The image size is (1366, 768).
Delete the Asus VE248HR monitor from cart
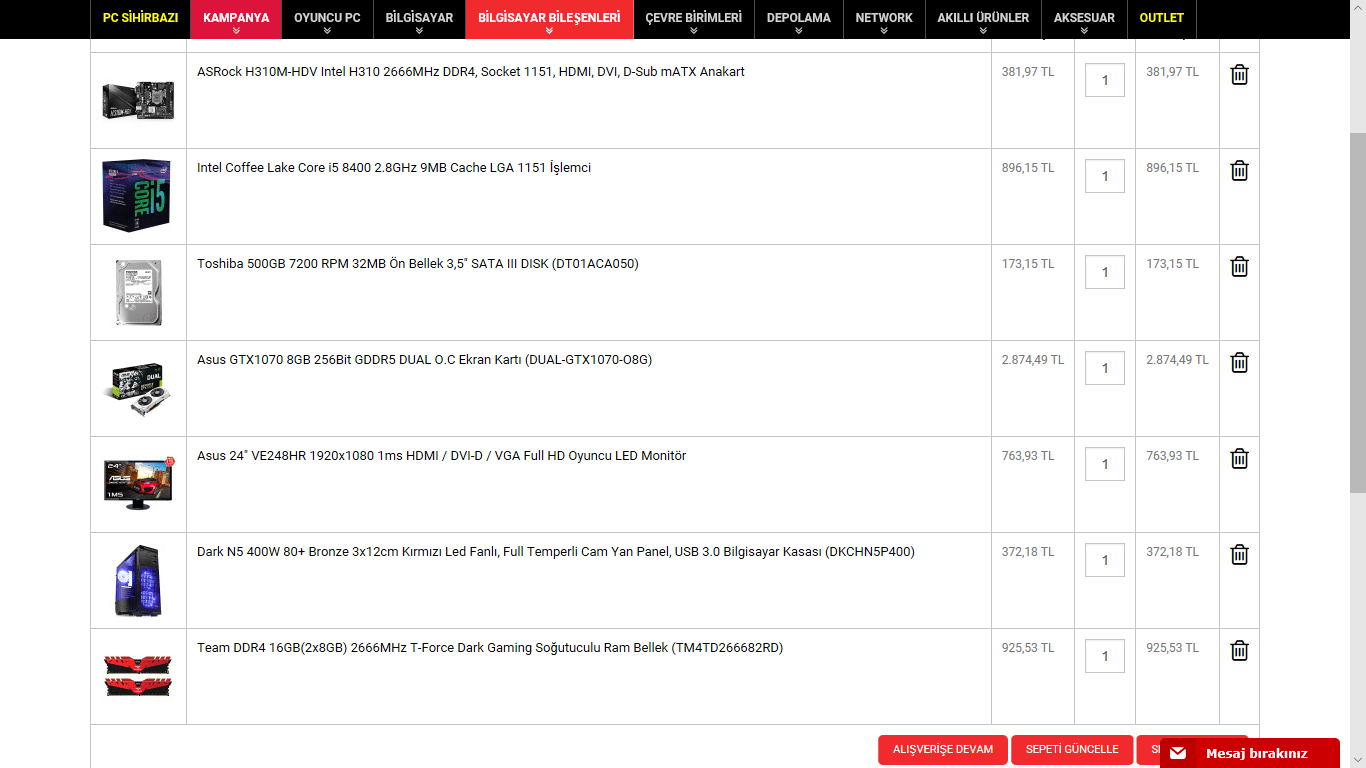click(1239, 459)
